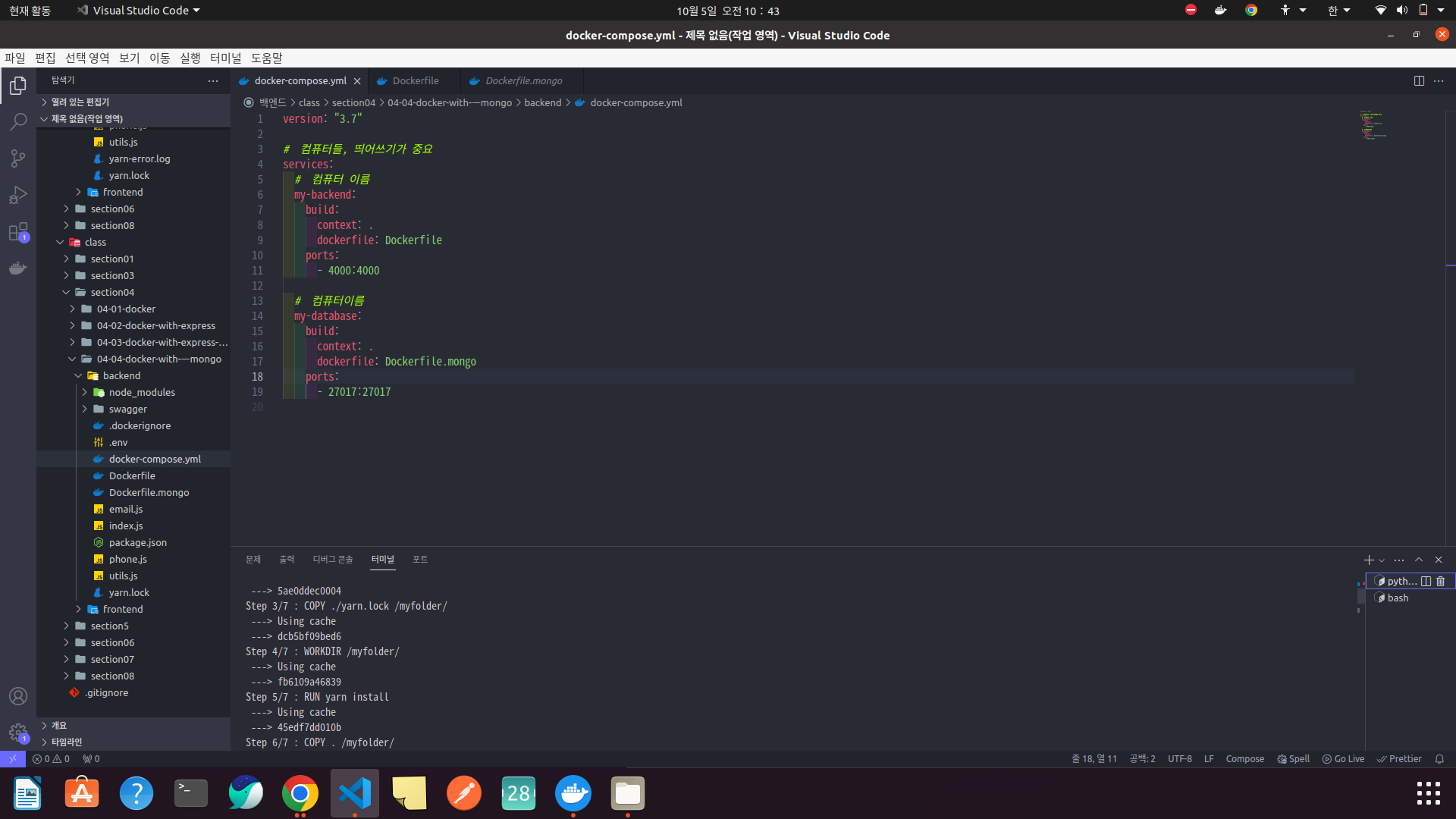The width and height of the screenshot is (1456, 819).
Task: Open the Debug Console panel tab
Action: pos(333,560)
